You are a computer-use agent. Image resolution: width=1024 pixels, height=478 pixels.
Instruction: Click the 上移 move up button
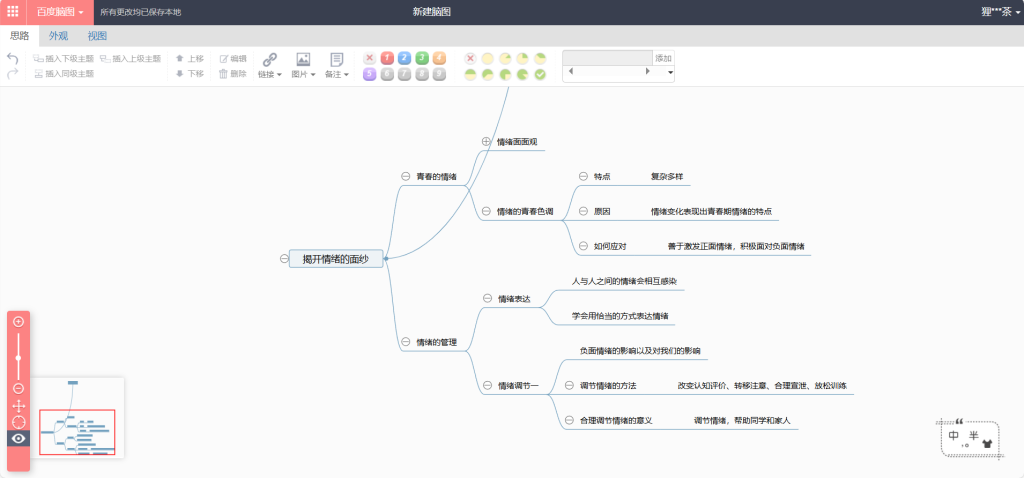pyautogui.click(x=189, y=58)
